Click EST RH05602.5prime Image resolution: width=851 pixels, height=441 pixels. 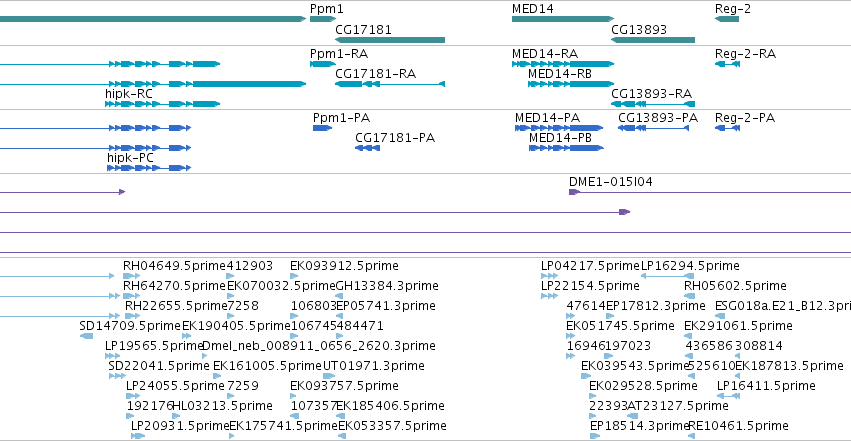735,286
